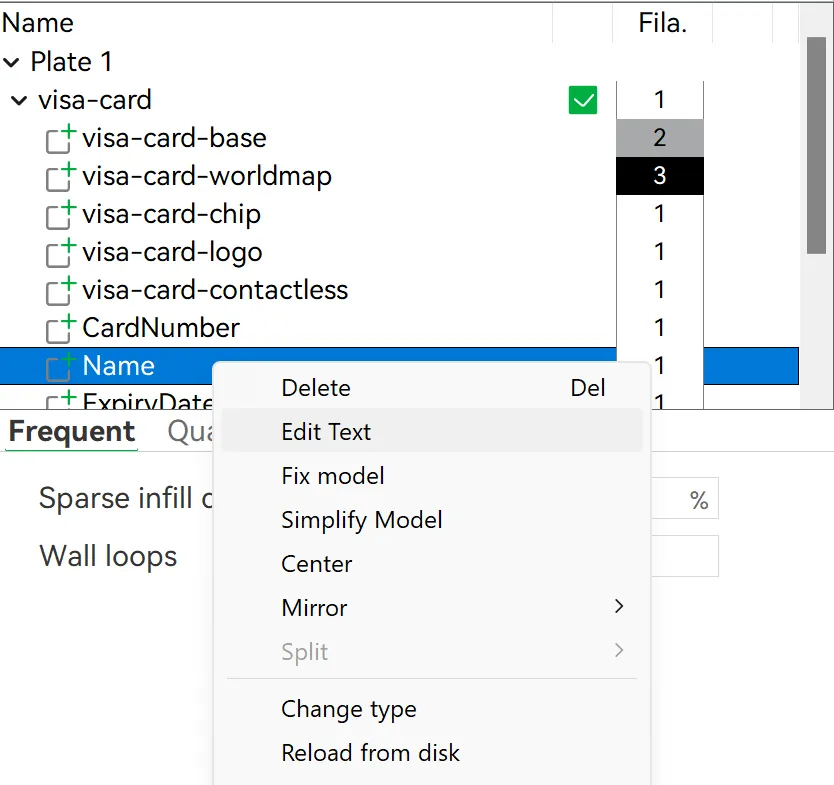This screenshot has width=834, height=785.
Task: Click the add-part icon beside visa-card-base
Action: point(59,138)
